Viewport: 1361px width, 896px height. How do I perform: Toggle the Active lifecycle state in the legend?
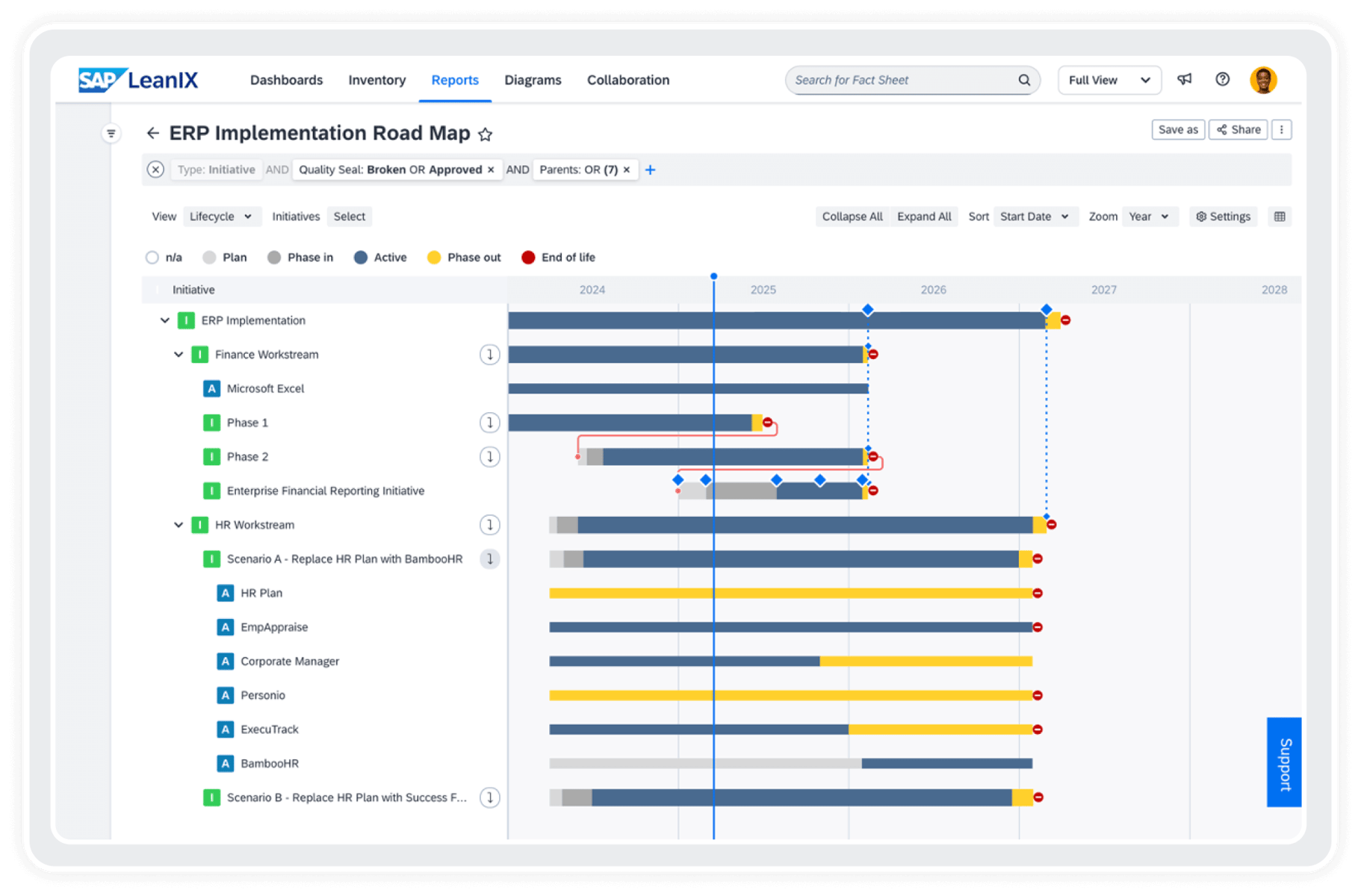tap(379, 257)
